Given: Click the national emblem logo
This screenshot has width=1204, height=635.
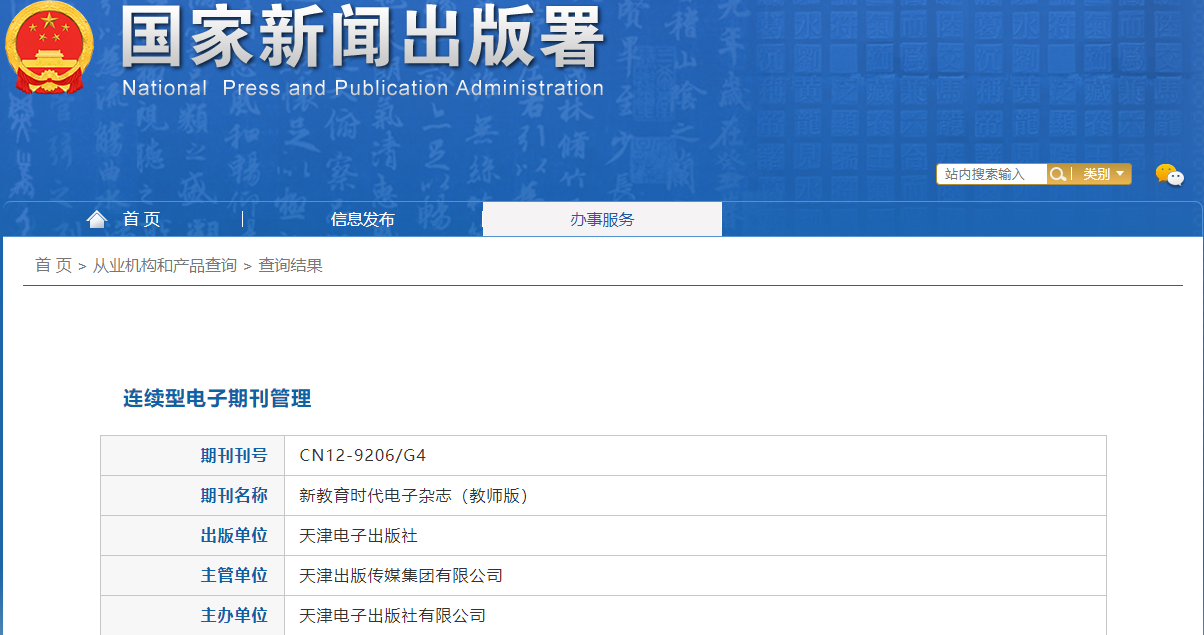Looking at the screenshot, I should tap(49, 48).
